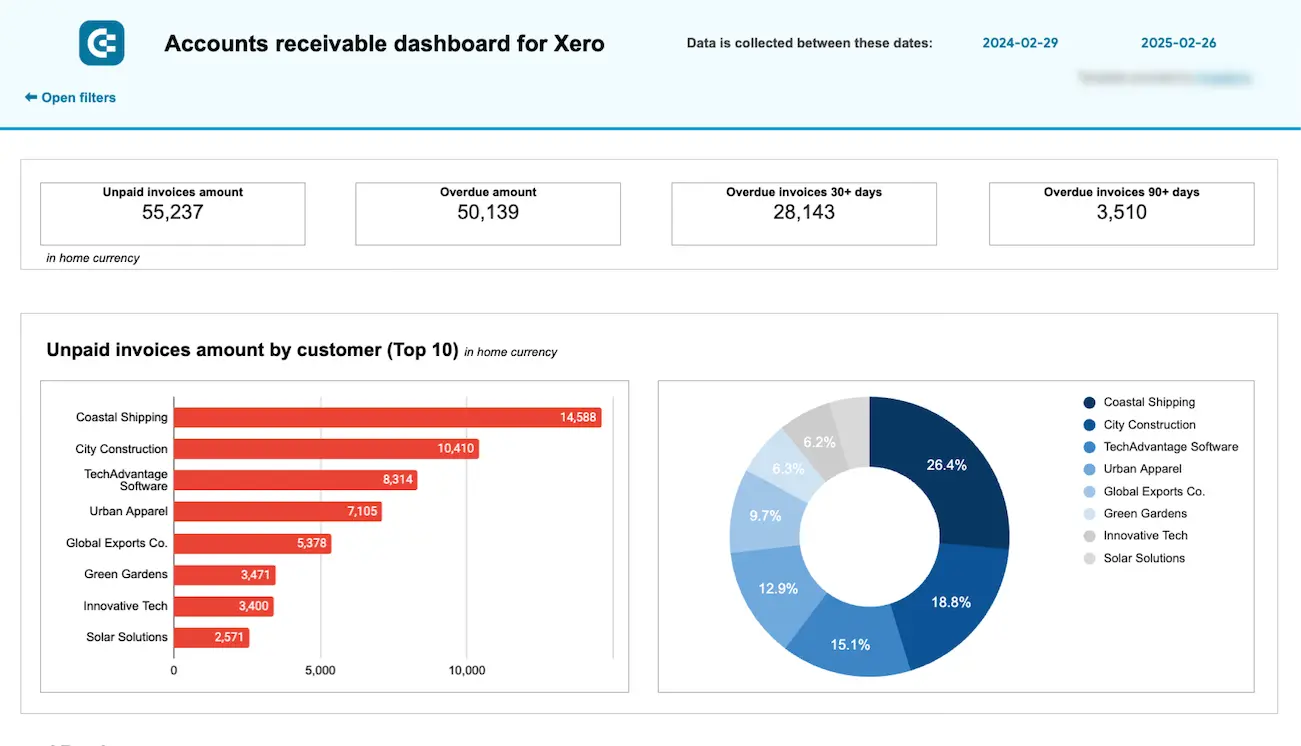This screenshot has width=1301, height=746.
Task: Click the Overdue invoices 90+ days value
Action: [1121, 211]
